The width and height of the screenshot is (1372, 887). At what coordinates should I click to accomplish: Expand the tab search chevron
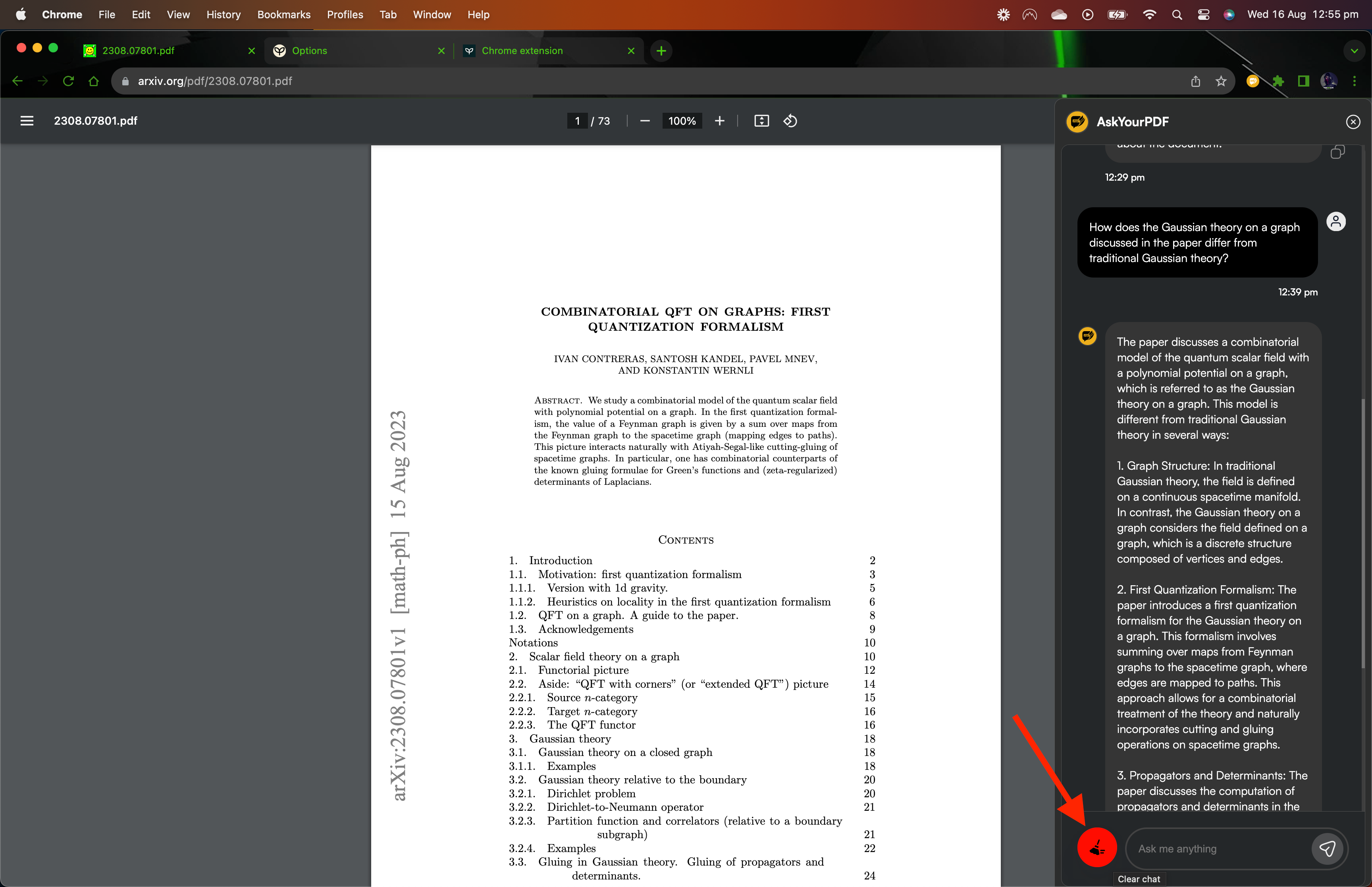coord(1354,51)
